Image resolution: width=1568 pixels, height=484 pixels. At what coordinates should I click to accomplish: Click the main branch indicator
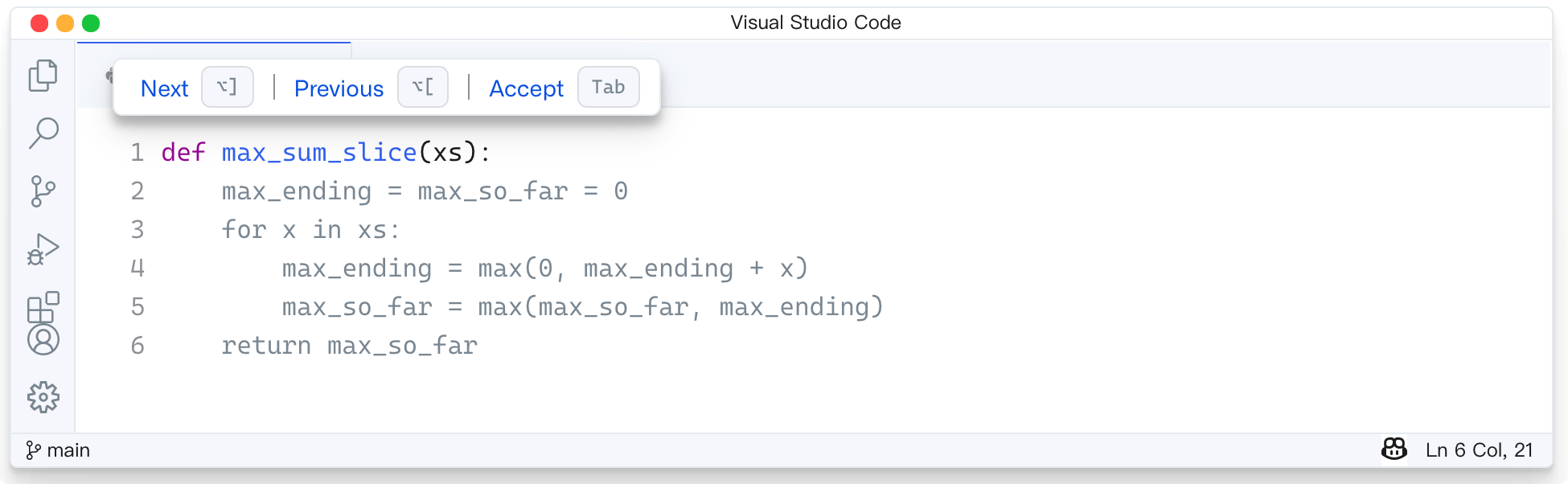pyautogui.click(x=57, y=450)
